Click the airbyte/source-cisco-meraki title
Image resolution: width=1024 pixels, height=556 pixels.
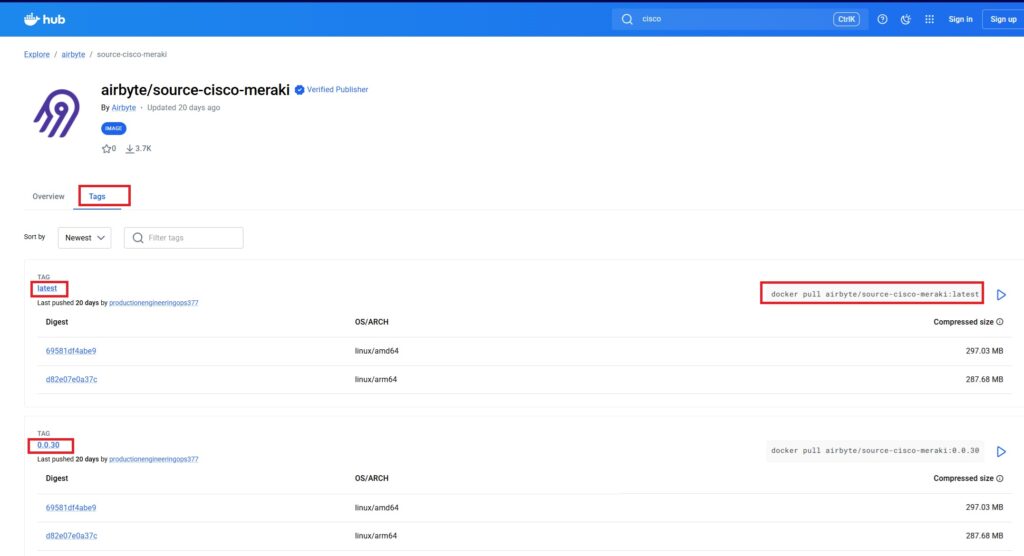(195, 90)
